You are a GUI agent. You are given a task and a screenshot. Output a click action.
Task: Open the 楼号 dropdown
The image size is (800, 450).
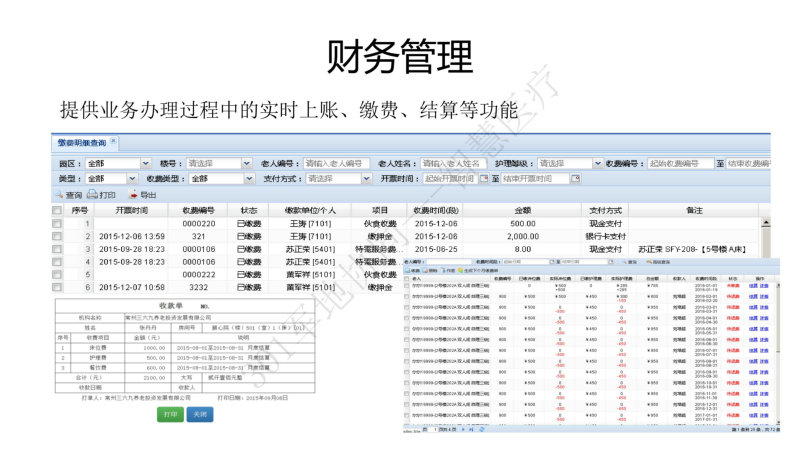[x=246, y=163]
